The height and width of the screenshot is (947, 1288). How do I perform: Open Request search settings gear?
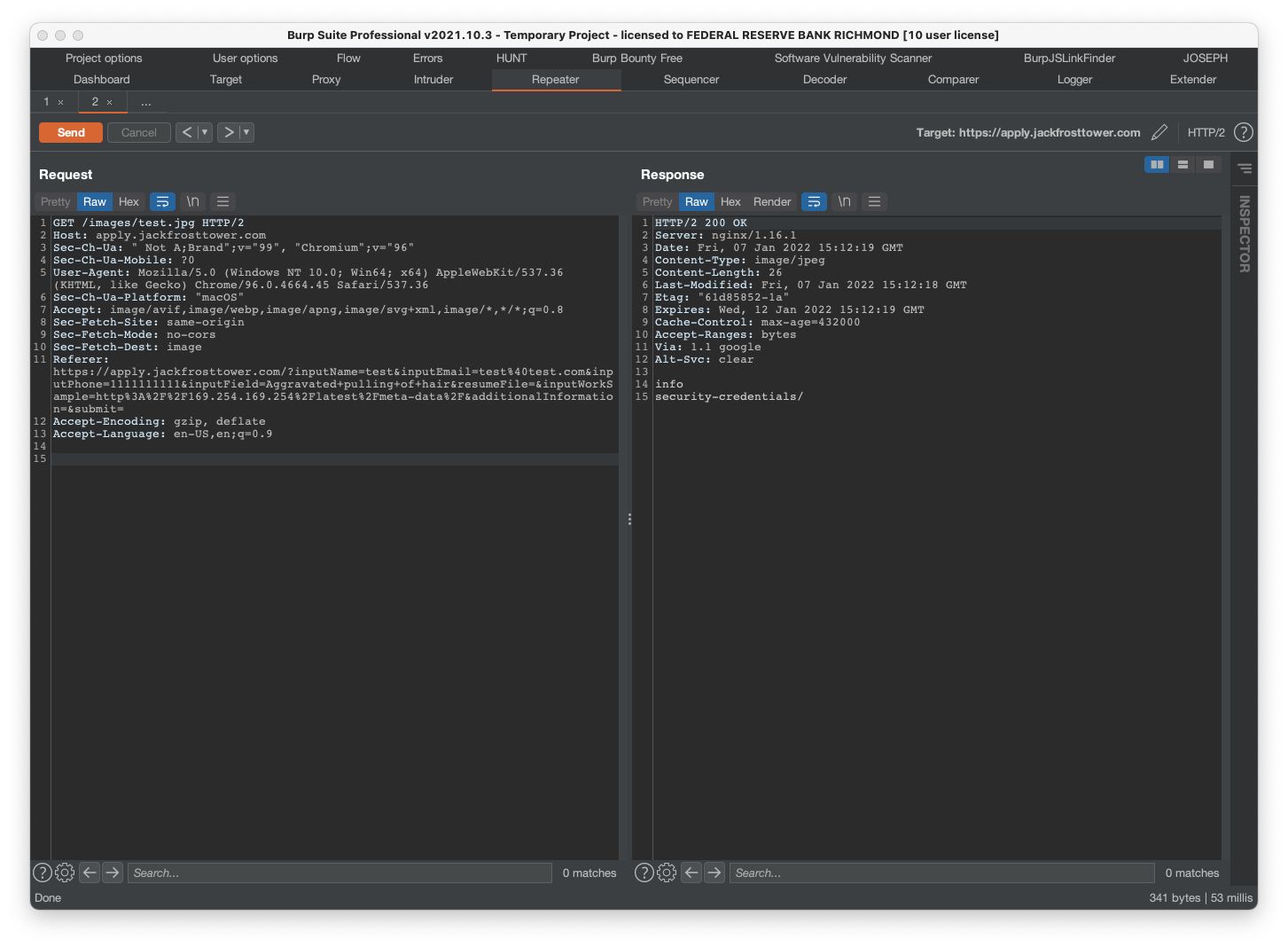coord(65,873)
